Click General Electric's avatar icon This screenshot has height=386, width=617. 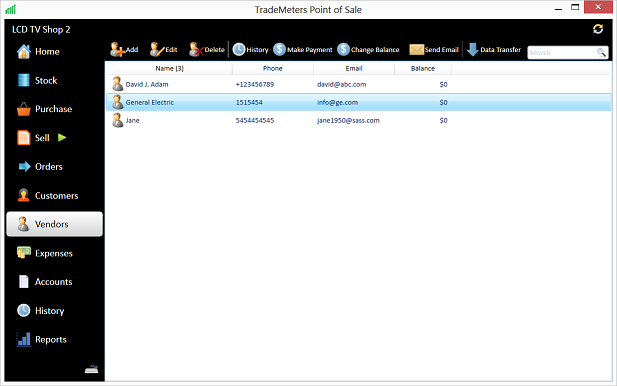pyautogui.click(x=117, y=102)
